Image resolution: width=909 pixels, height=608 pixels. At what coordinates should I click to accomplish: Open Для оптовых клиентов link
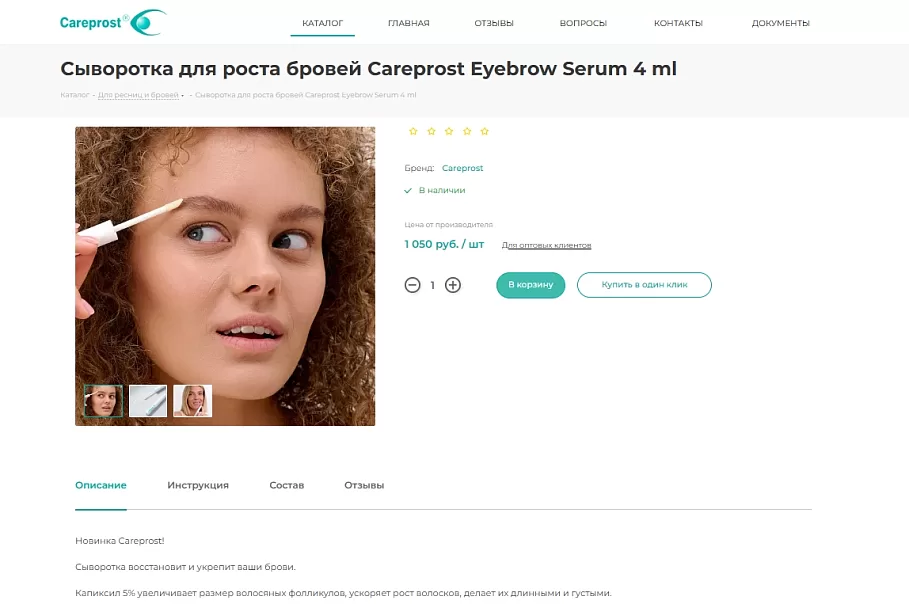point(546,245)
